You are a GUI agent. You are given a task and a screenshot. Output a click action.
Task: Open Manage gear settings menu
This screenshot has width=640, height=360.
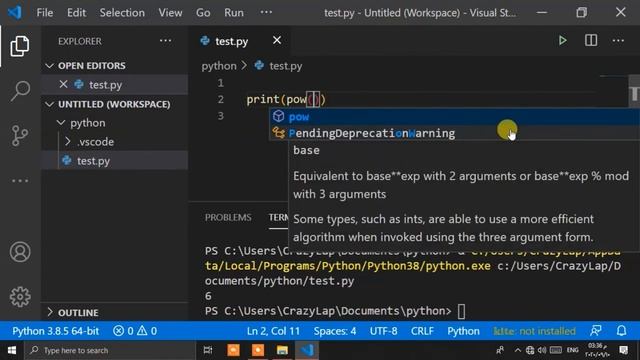[x=20, y=297]
